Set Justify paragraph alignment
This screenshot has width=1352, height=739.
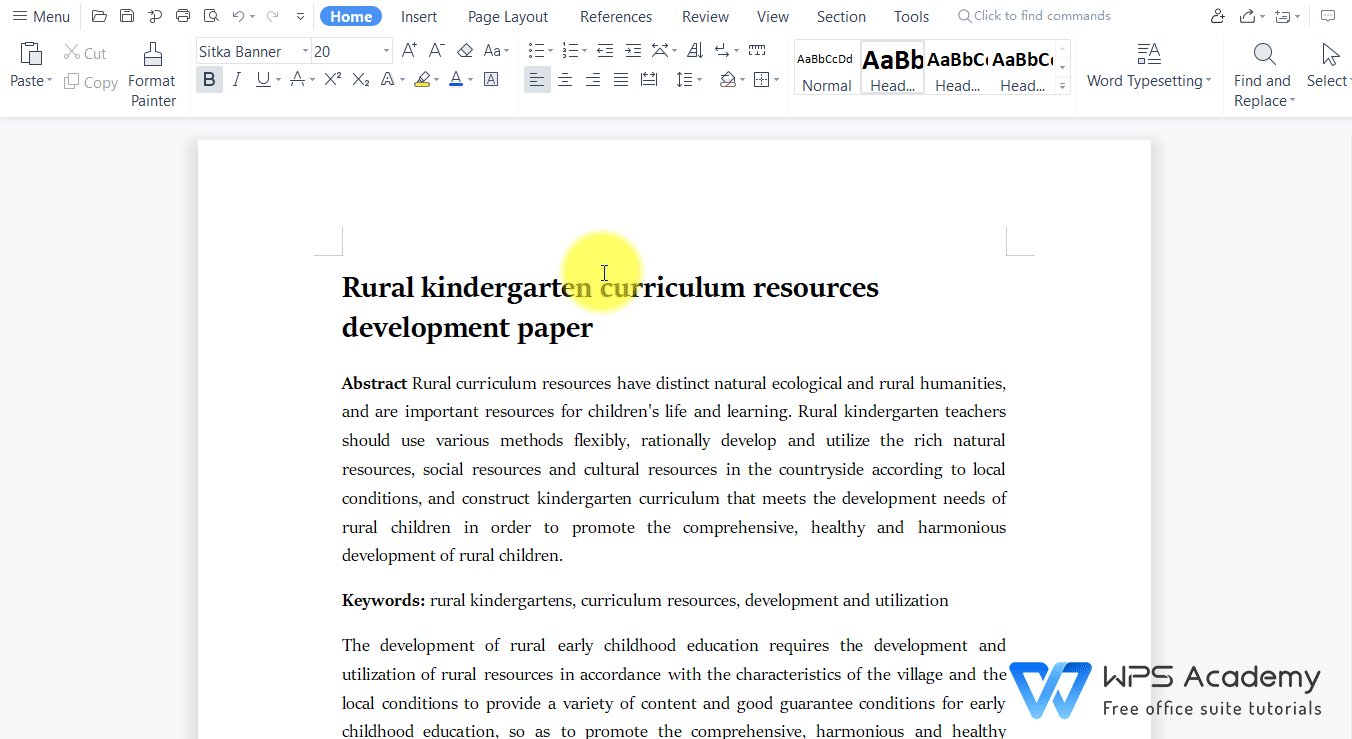pyautogui.click(x=621, y=80)
